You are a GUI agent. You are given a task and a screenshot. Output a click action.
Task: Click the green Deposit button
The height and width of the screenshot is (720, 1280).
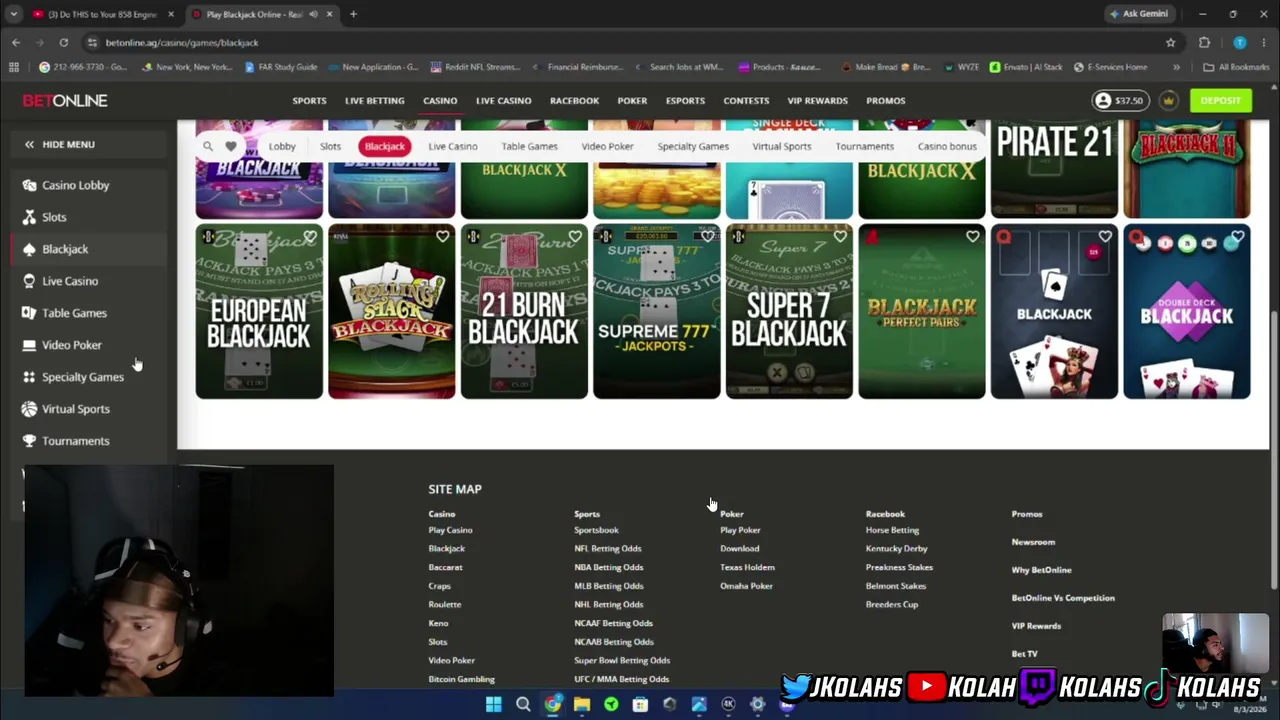click(x=1221, y=101)
